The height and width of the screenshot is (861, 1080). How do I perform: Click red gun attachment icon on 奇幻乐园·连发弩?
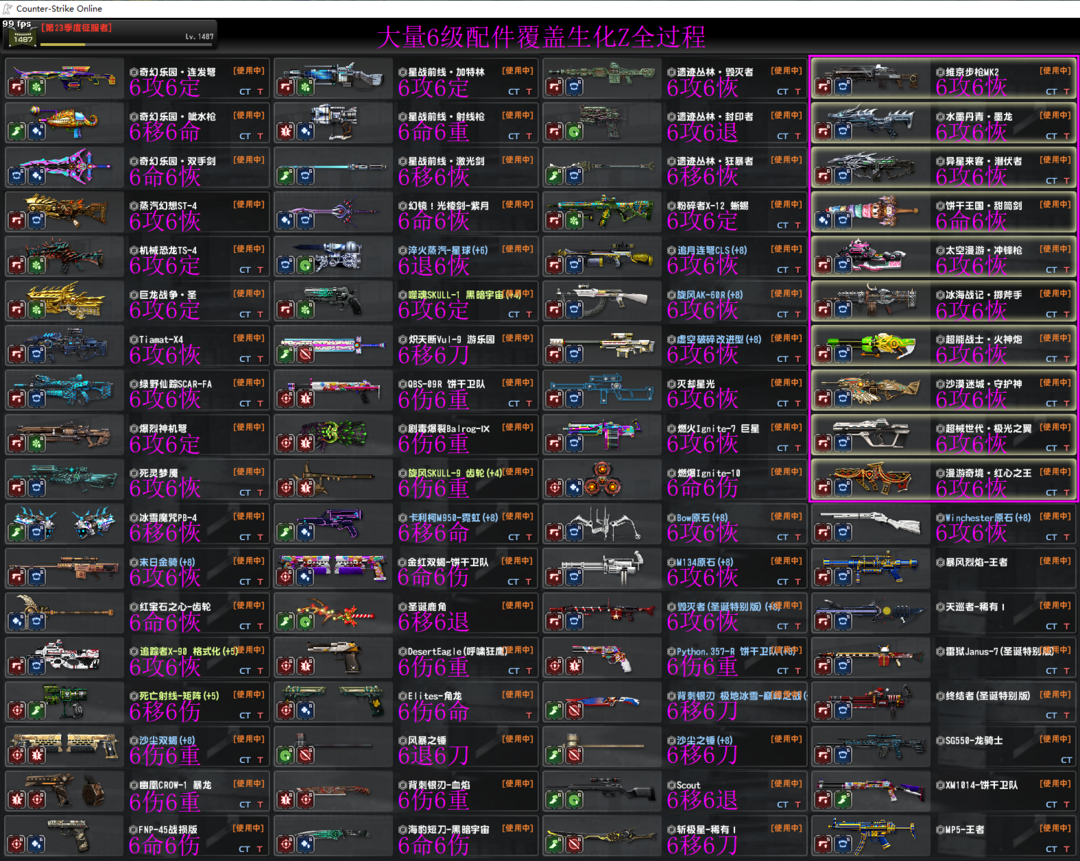[x=17, y=87]
